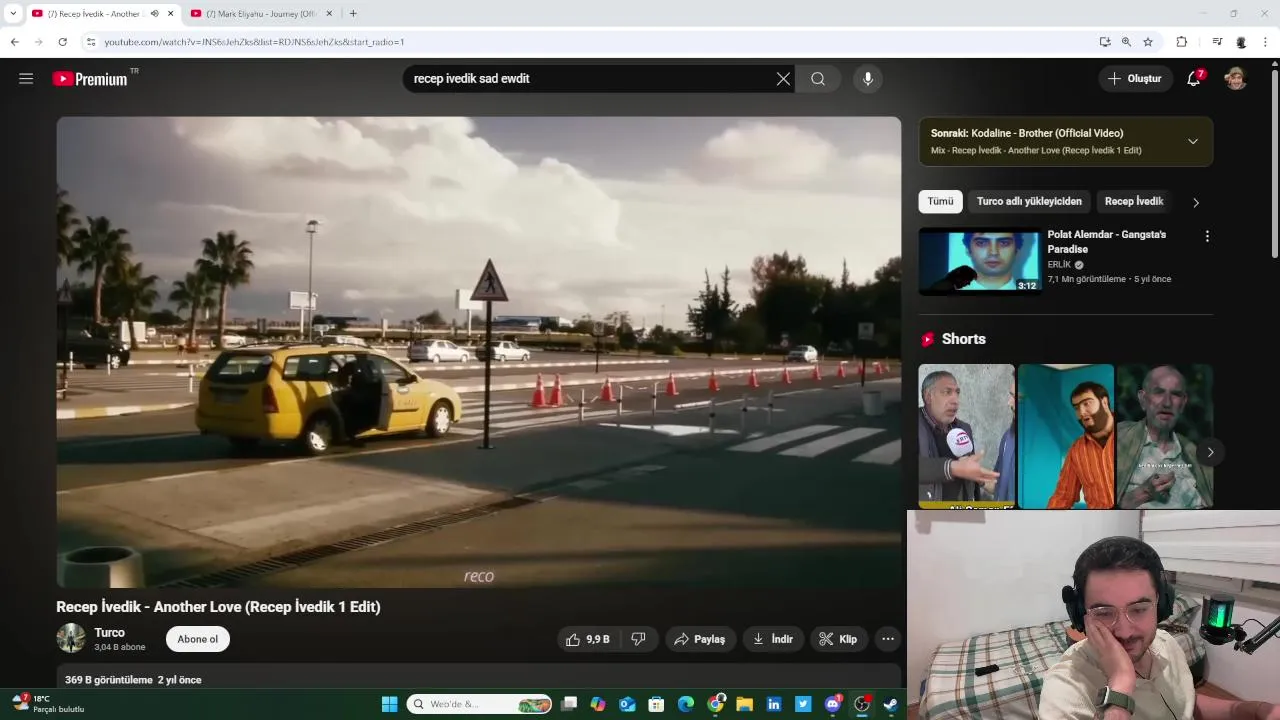This screenshot has width=1280, height=720.
Task: Click İndir download button
Action: click(773, 639)
